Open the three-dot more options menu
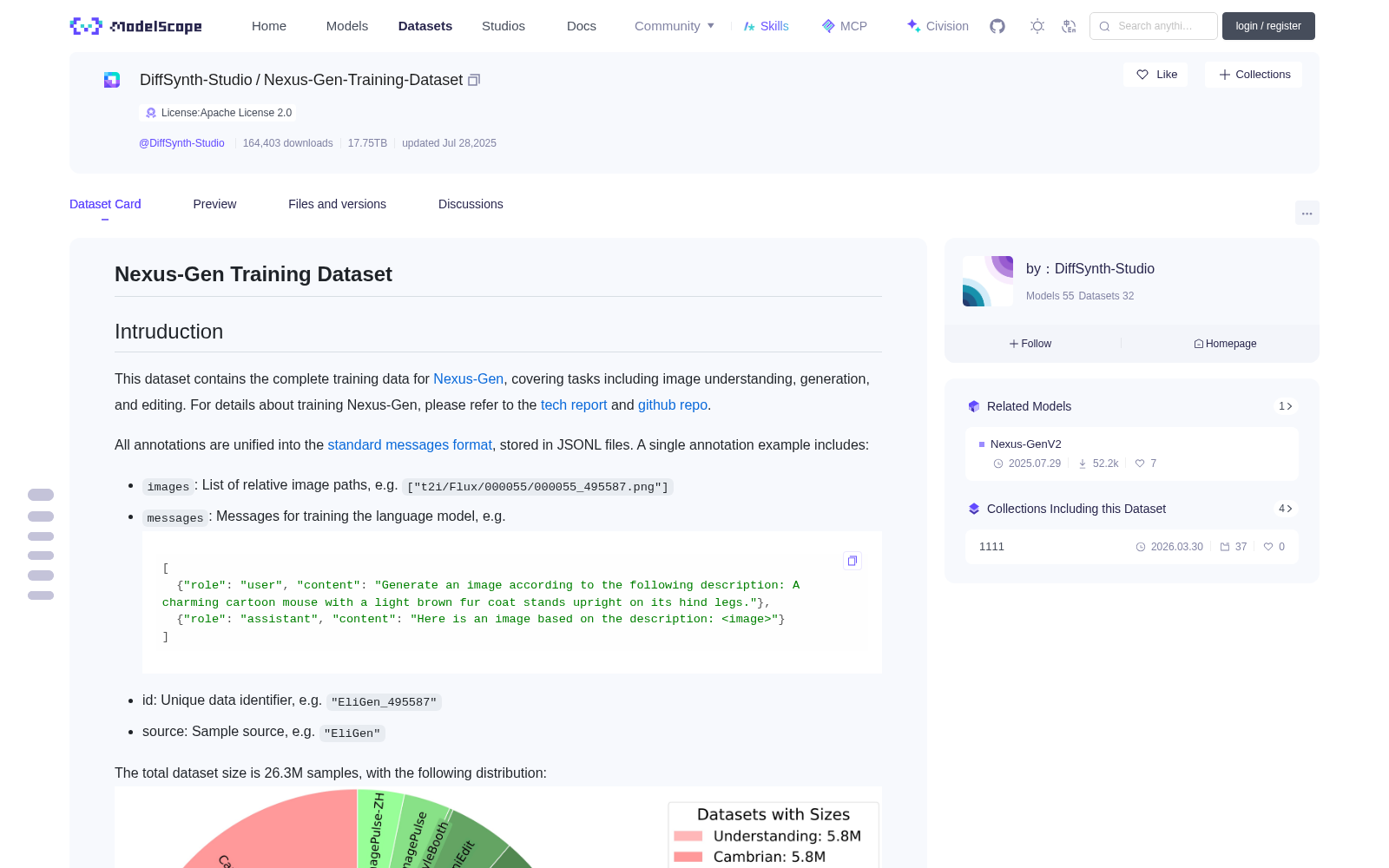 point(1307,213)
